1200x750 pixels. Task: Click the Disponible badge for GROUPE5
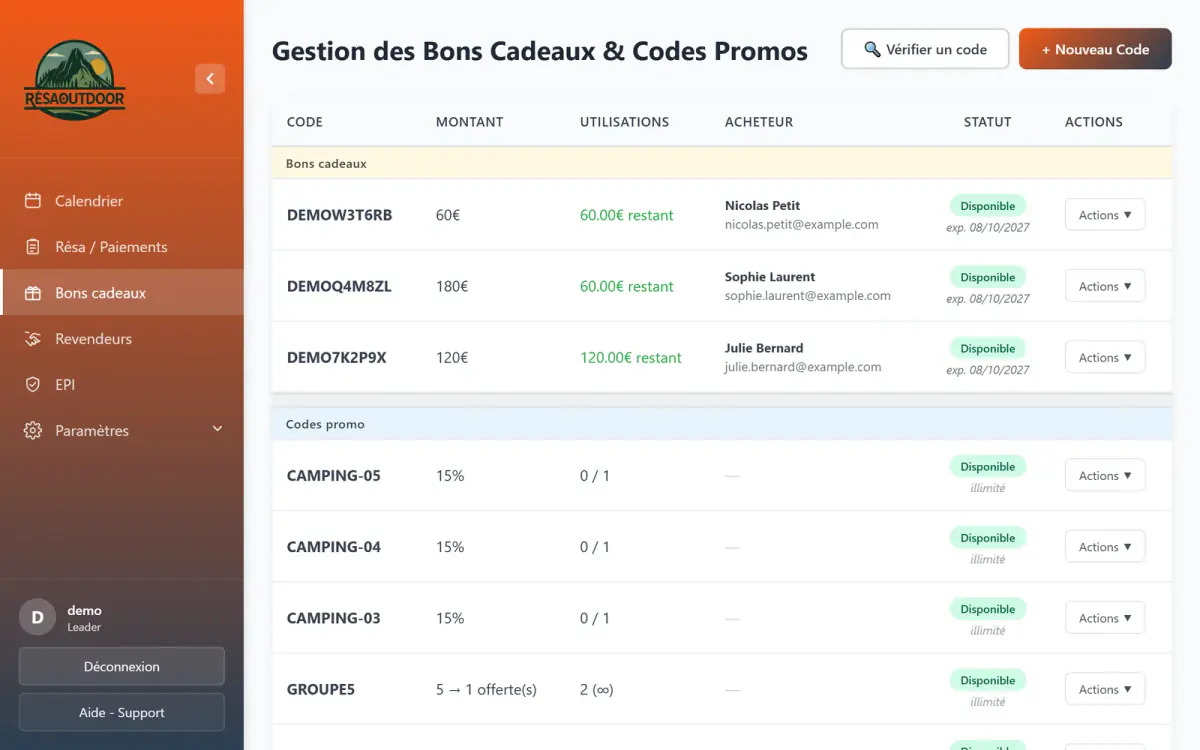click(x=988, y=680)
